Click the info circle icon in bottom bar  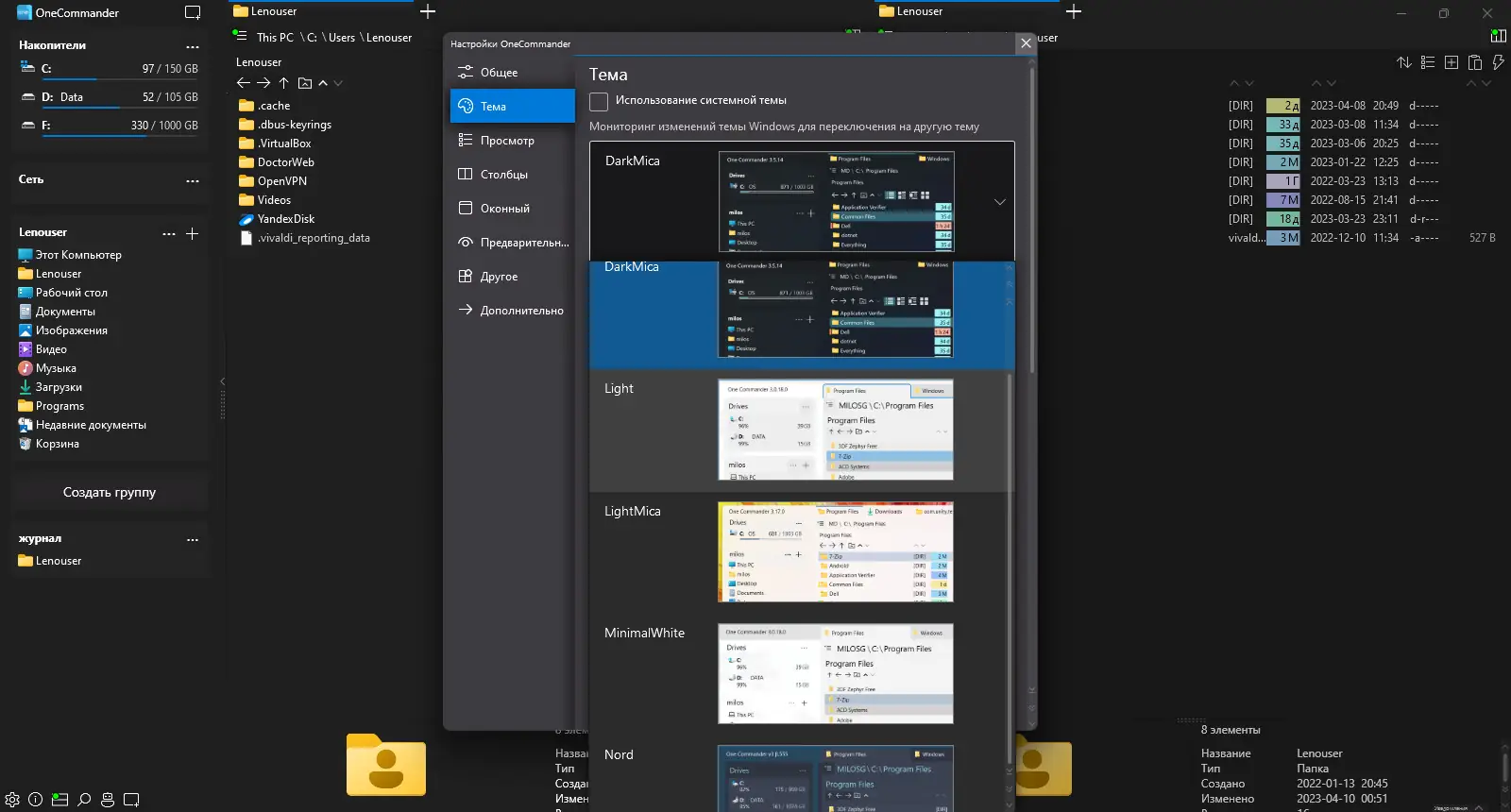[x=36, y=800]
